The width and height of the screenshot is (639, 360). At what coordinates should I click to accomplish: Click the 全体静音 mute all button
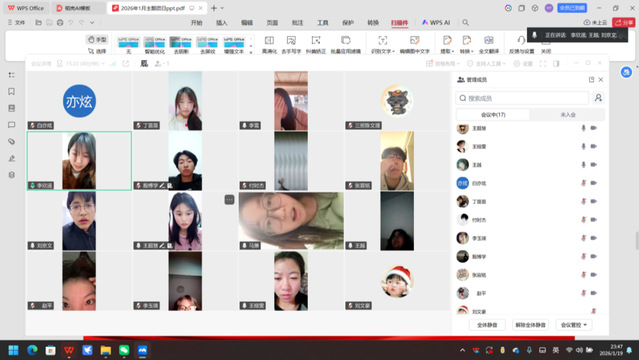coord(487,325)
